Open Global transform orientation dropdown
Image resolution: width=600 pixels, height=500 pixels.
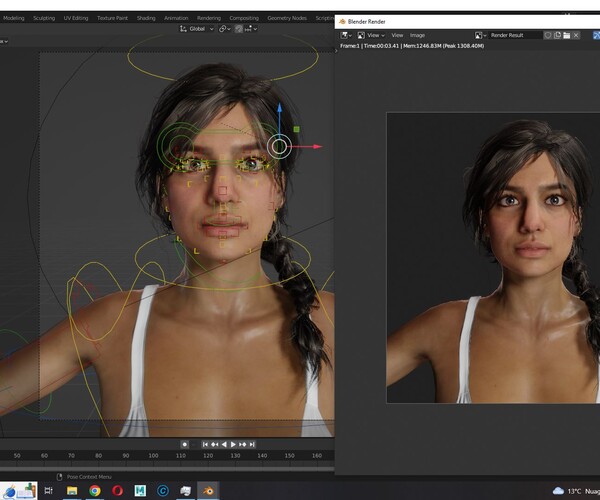(x=197, y=29)
